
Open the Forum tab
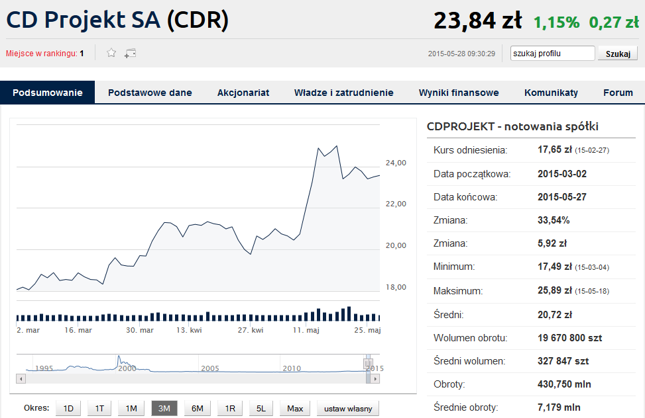click(618, 93)
